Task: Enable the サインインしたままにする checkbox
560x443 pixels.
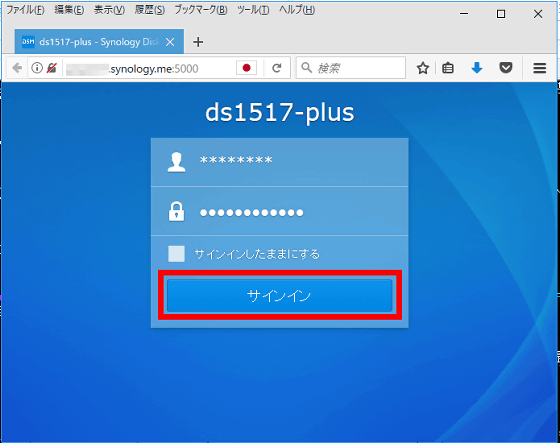Action: click(176, 254)
